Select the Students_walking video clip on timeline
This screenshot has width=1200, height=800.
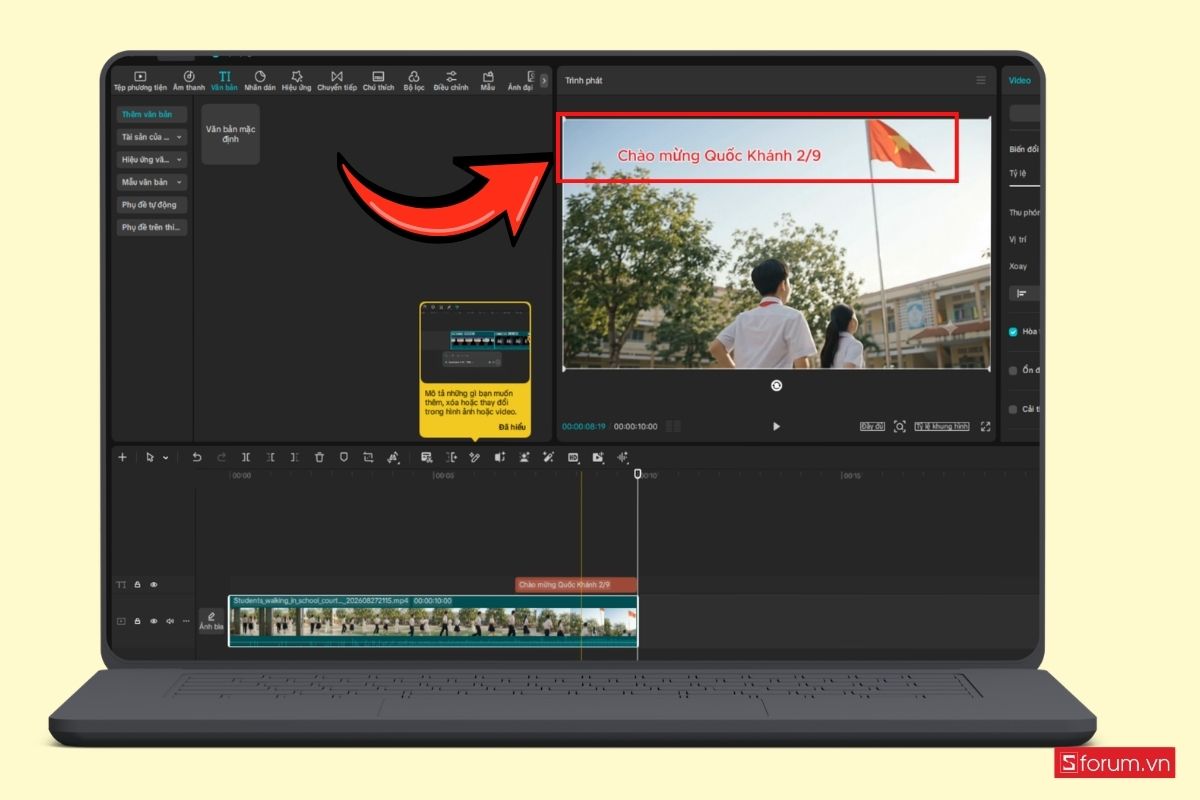433,621
